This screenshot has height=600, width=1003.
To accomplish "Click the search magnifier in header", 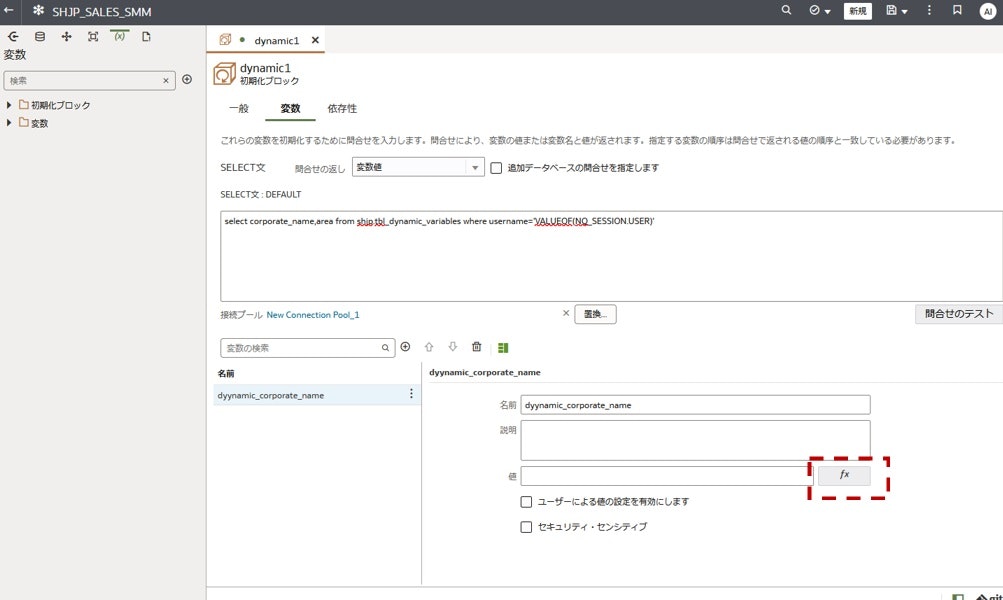I will point(786,10).
